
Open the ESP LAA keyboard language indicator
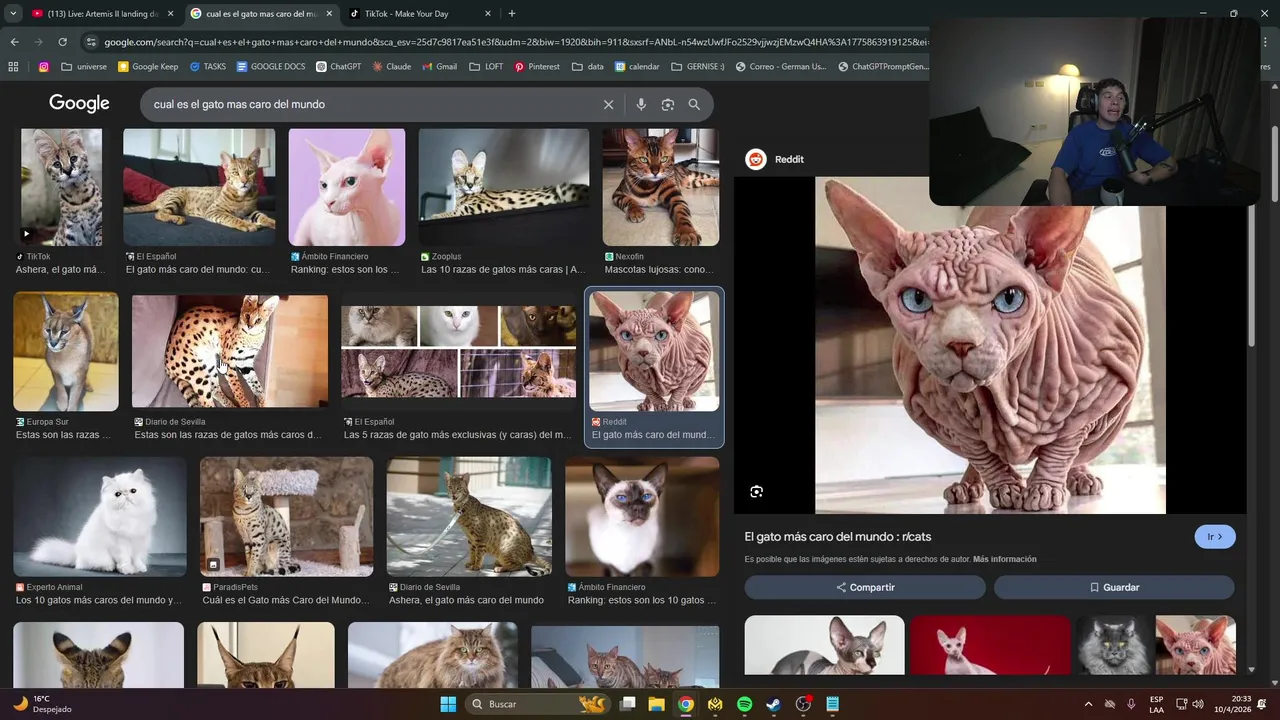[1156, 704]
